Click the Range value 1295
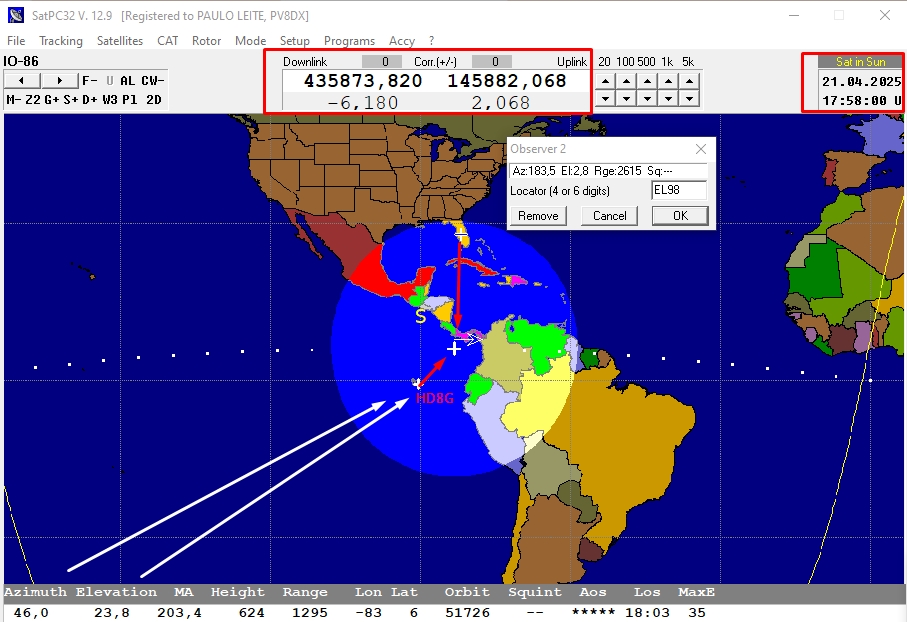This screenshot has width=907, height=622. (309, 613)
